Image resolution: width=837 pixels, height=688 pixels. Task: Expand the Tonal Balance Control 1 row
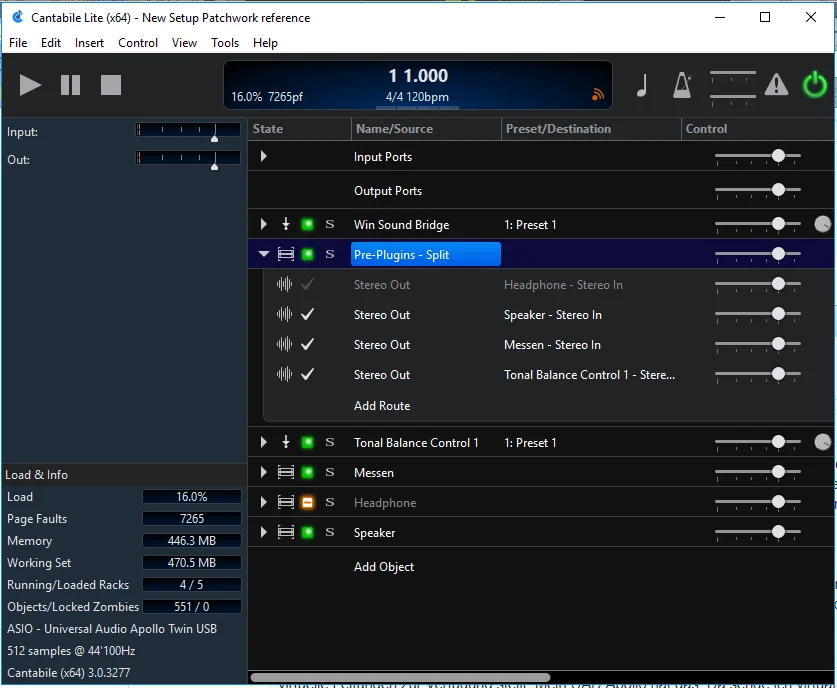pyautogui.click(x=263, y=442)
